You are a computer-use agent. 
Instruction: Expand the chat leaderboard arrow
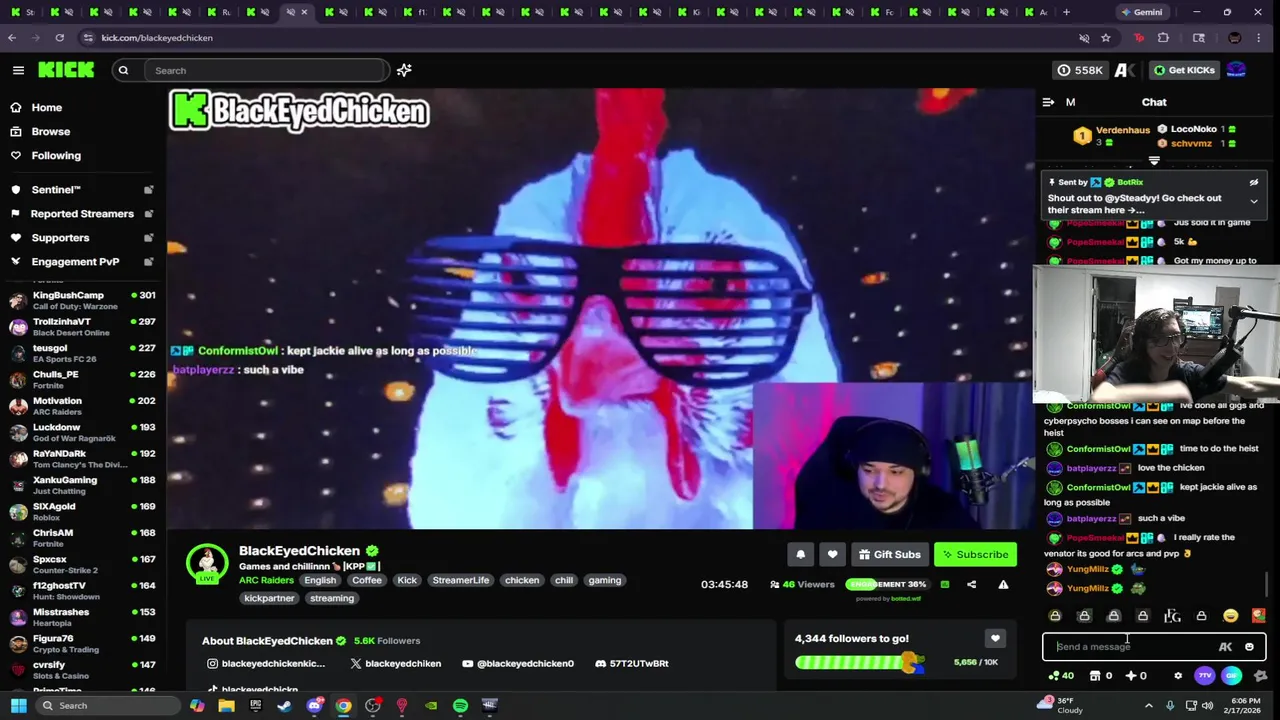(x=1154, y=161)
